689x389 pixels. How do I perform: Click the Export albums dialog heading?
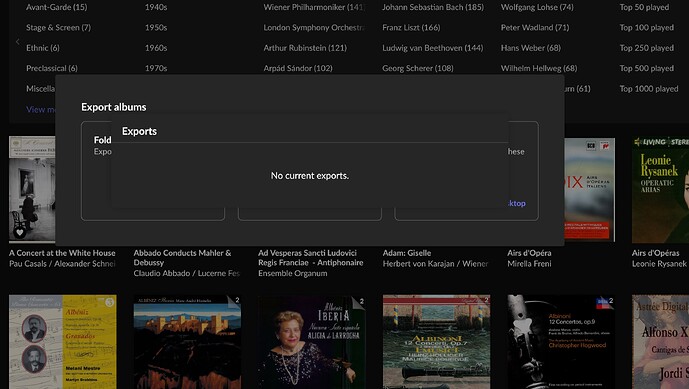(114, 107)
